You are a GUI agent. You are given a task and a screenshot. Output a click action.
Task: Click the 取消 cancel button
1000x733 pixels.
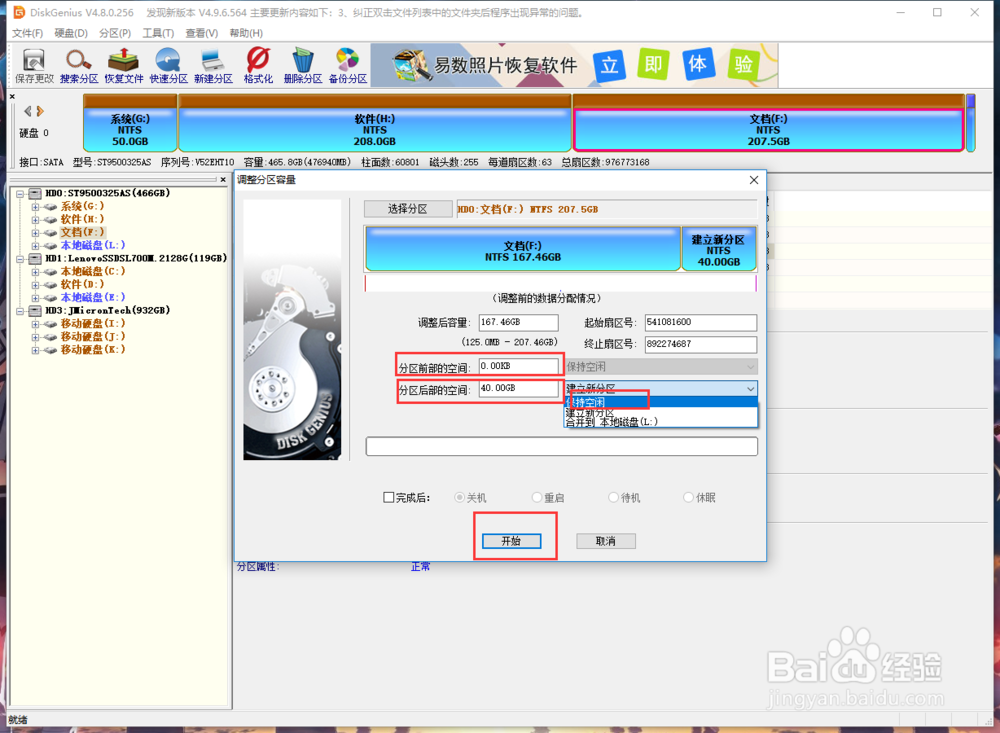pyautogui.click(x=605, y=541)
